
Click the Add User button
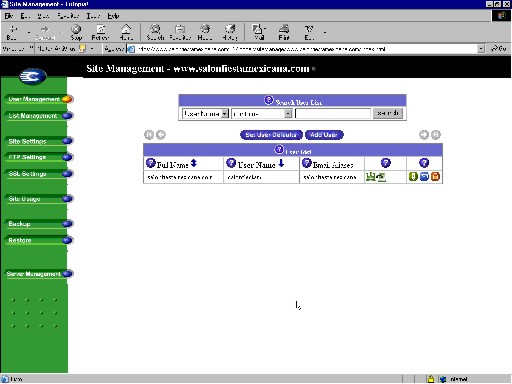click(324, 135)
